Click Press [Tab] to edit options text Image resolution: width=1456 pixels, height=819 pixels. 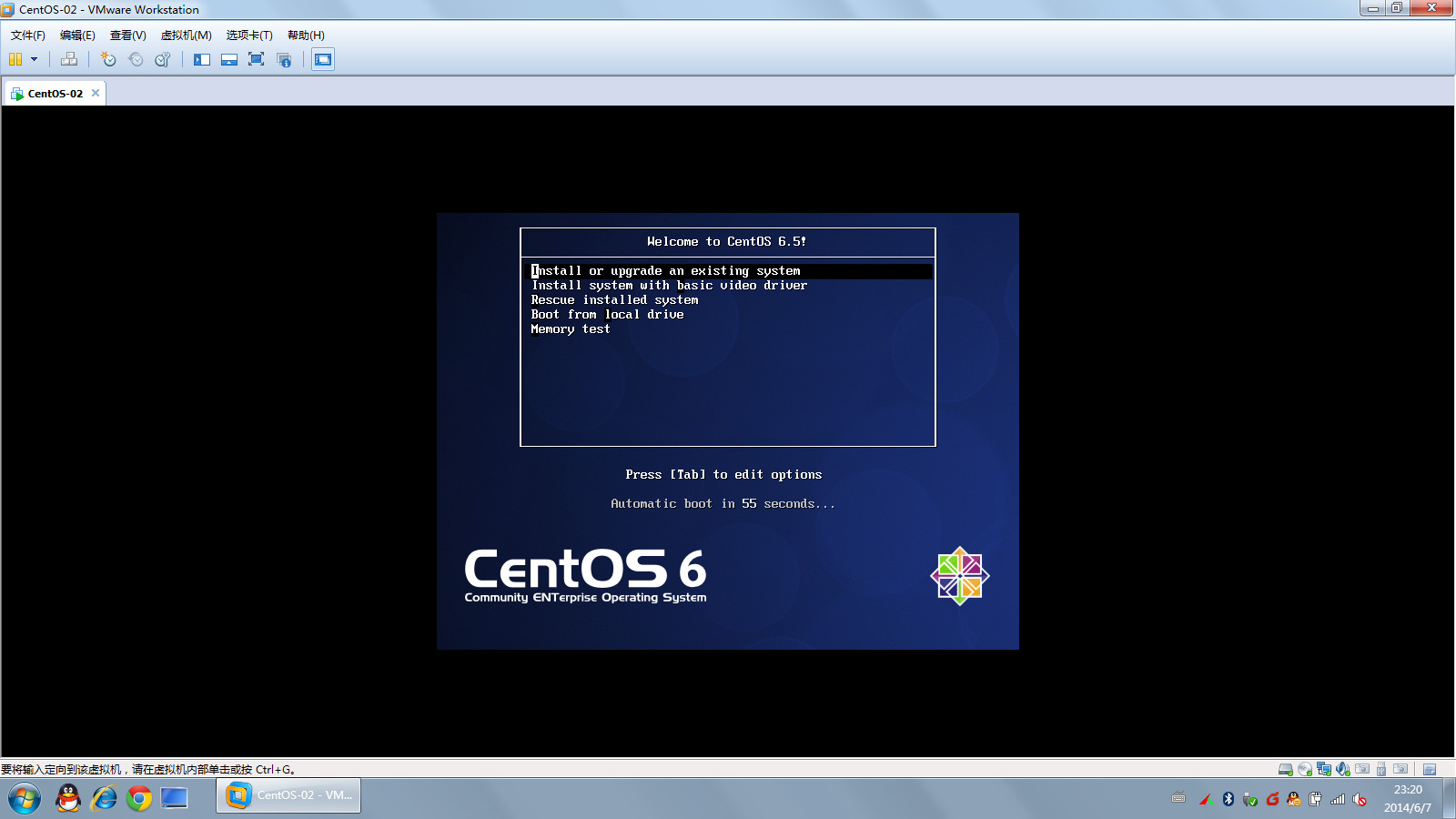[x=723, y=475]
